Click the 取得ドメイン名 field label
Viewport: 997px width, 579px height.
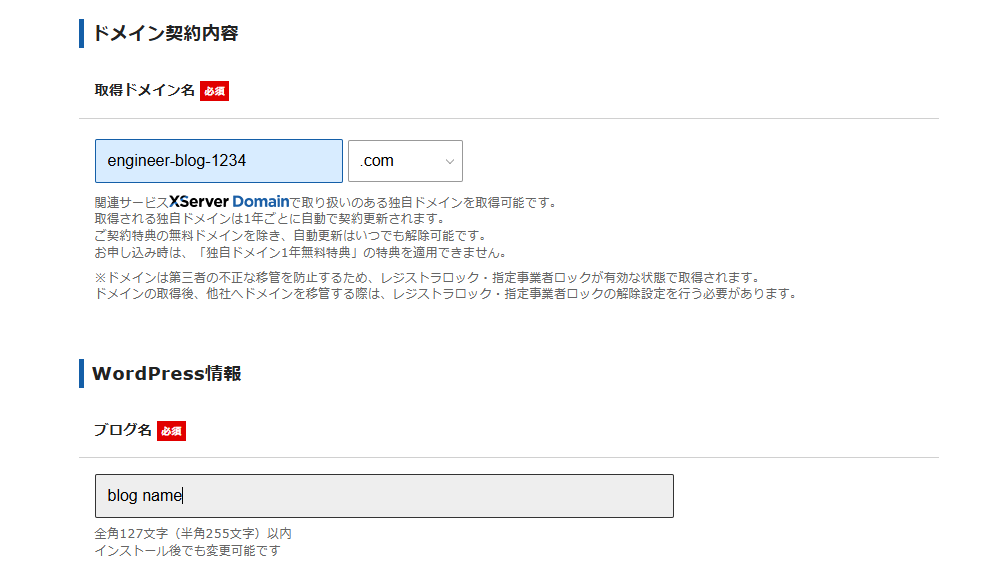click(144, 90)
